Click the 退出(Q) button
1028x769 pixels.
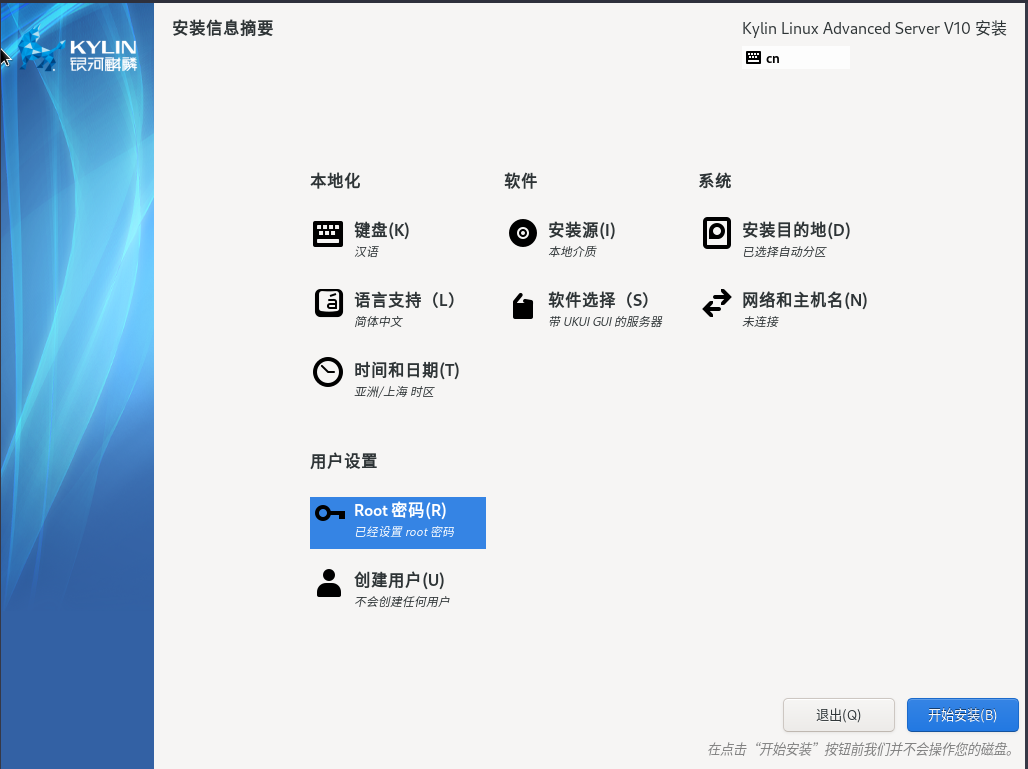tap(838, 715)
